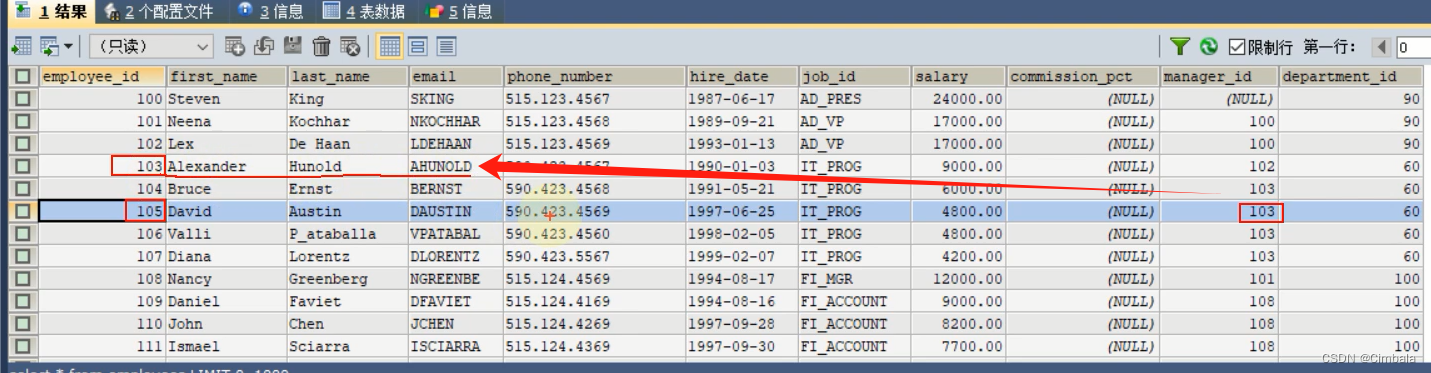Click the commission_pct column header

(x=1083, y=77)
